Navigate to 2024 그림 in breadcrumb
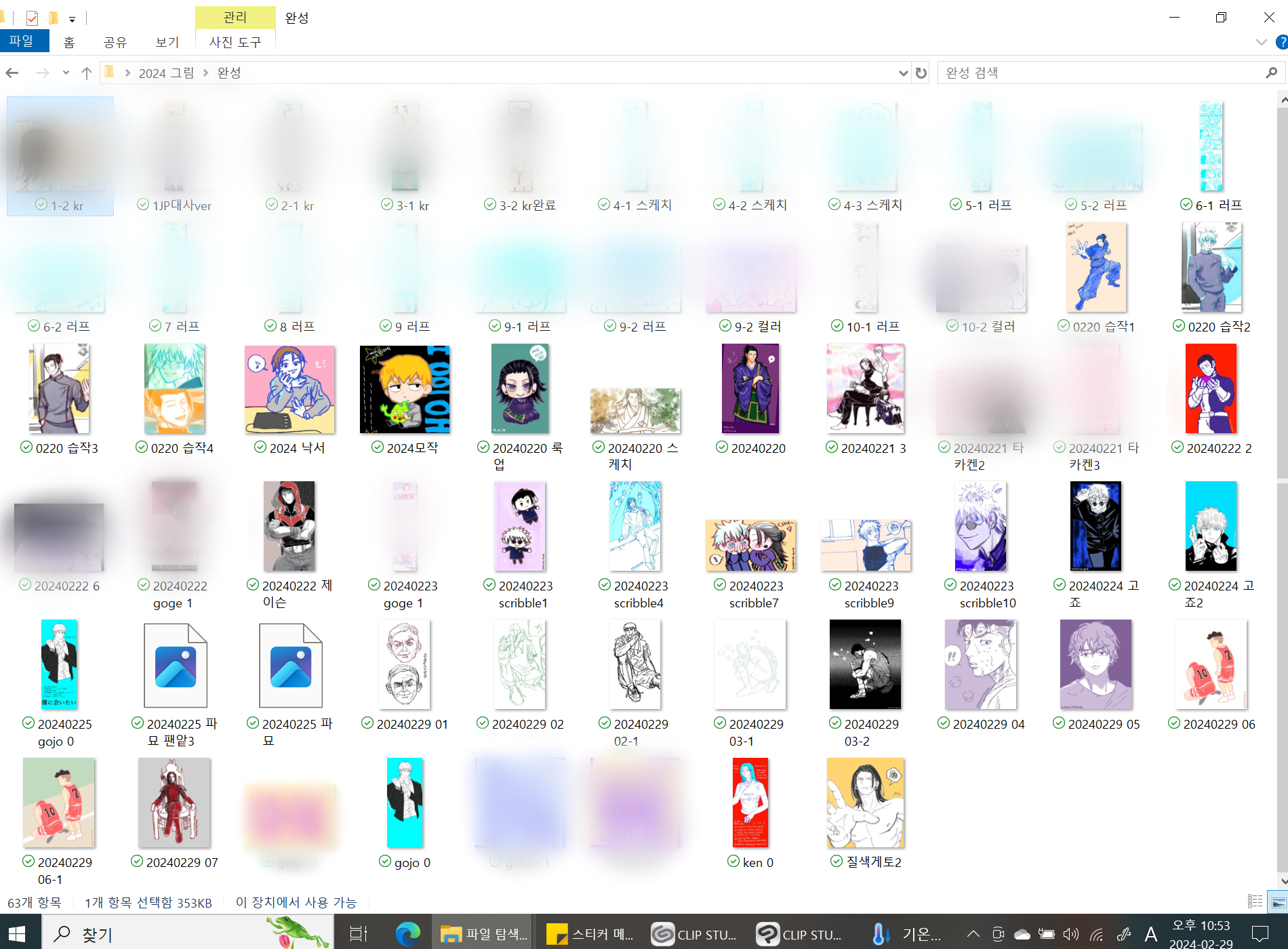 (x=166, y=73)
